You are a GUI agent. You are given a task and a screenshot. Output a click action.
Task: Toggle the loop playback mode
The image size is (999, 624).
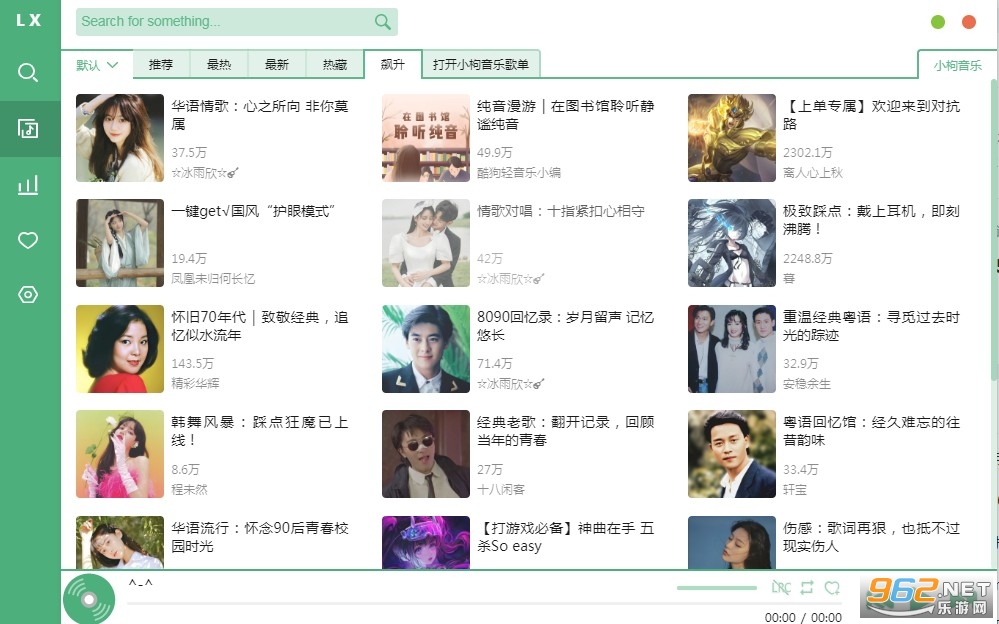(x=807, y=588)
